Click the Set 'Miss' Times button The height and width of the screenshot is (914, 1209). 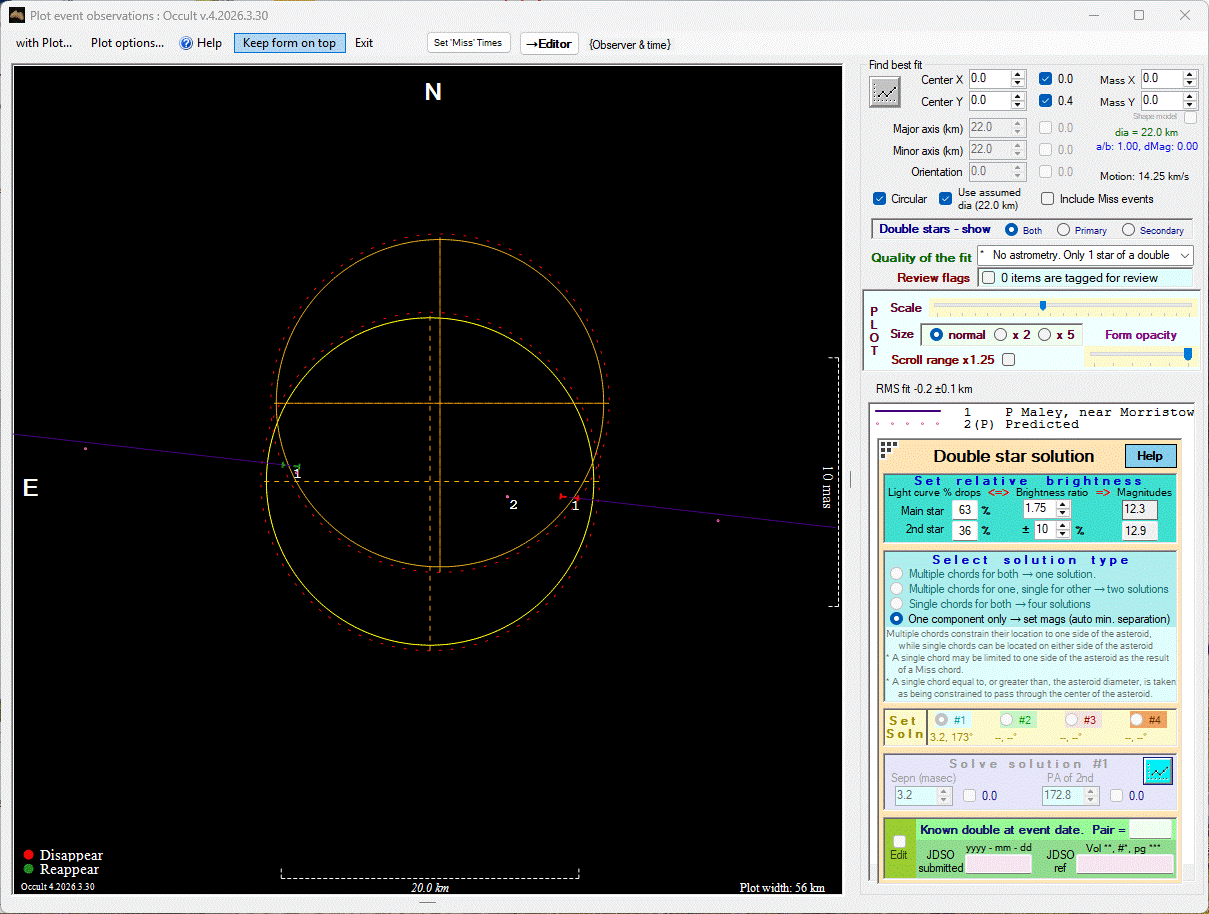(468, 43)
